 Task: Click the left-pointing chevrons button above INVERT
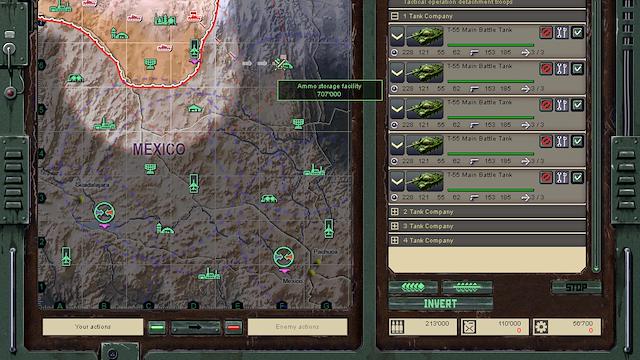(x=413, y=287)
